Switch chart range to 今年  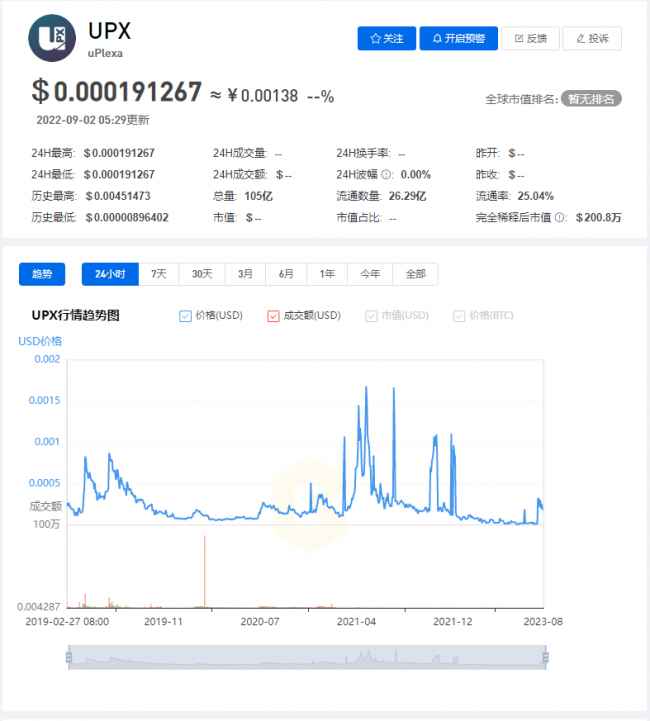370,274
